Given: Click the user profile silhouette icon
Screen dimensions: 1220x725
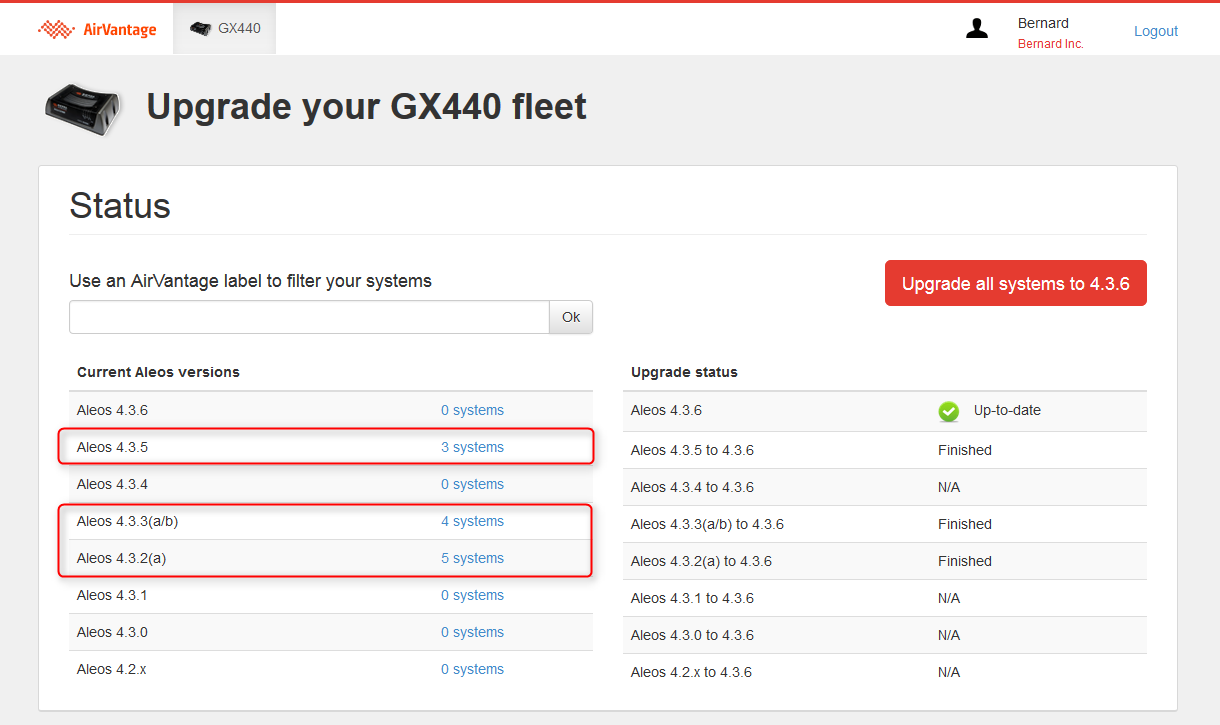Looking at the screenshot, I should [976, 30].
